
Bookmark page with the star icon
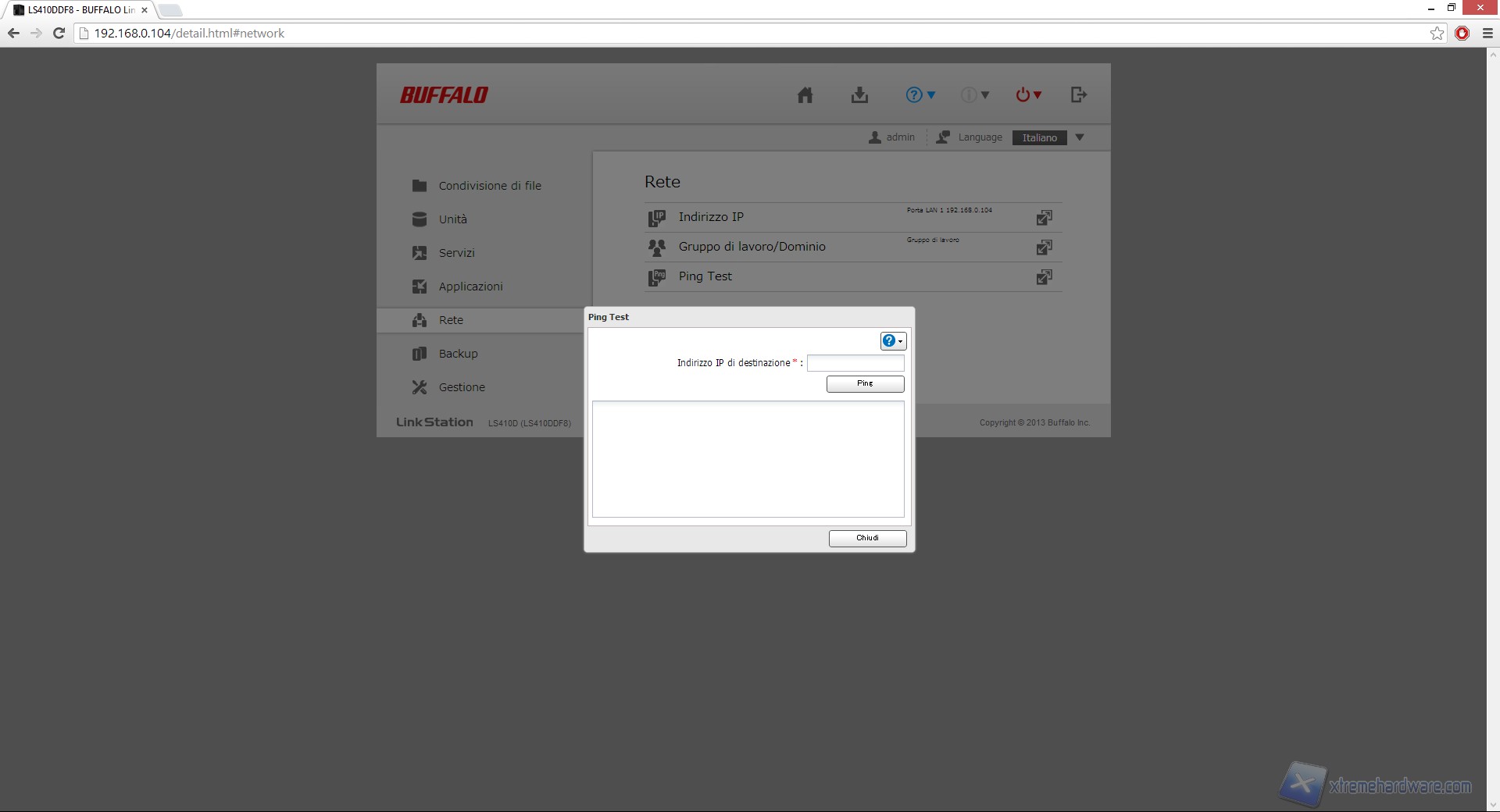point(1437,34)
